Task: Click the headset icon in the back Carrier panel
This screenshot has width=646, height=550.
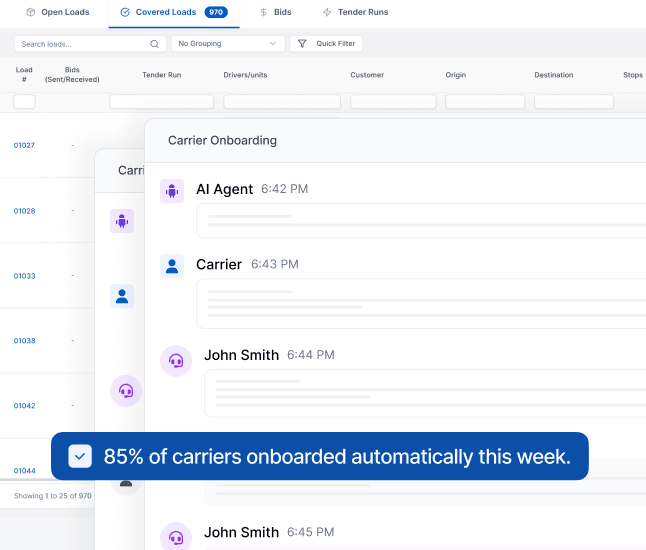Action: (126, 391)
